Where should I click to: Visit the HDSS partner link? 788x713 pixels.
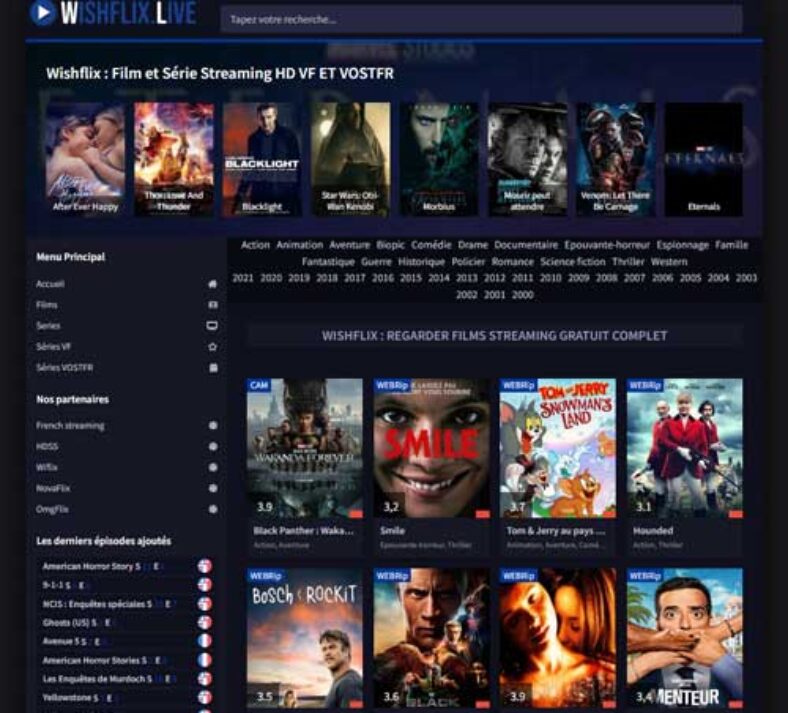(x=47, y=446)
